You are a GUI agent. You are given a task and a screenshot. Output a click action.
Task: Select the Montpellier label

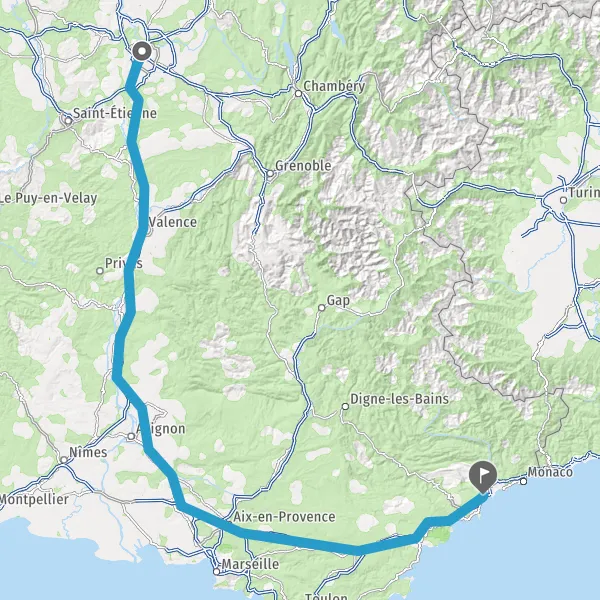tap(34, 499)
